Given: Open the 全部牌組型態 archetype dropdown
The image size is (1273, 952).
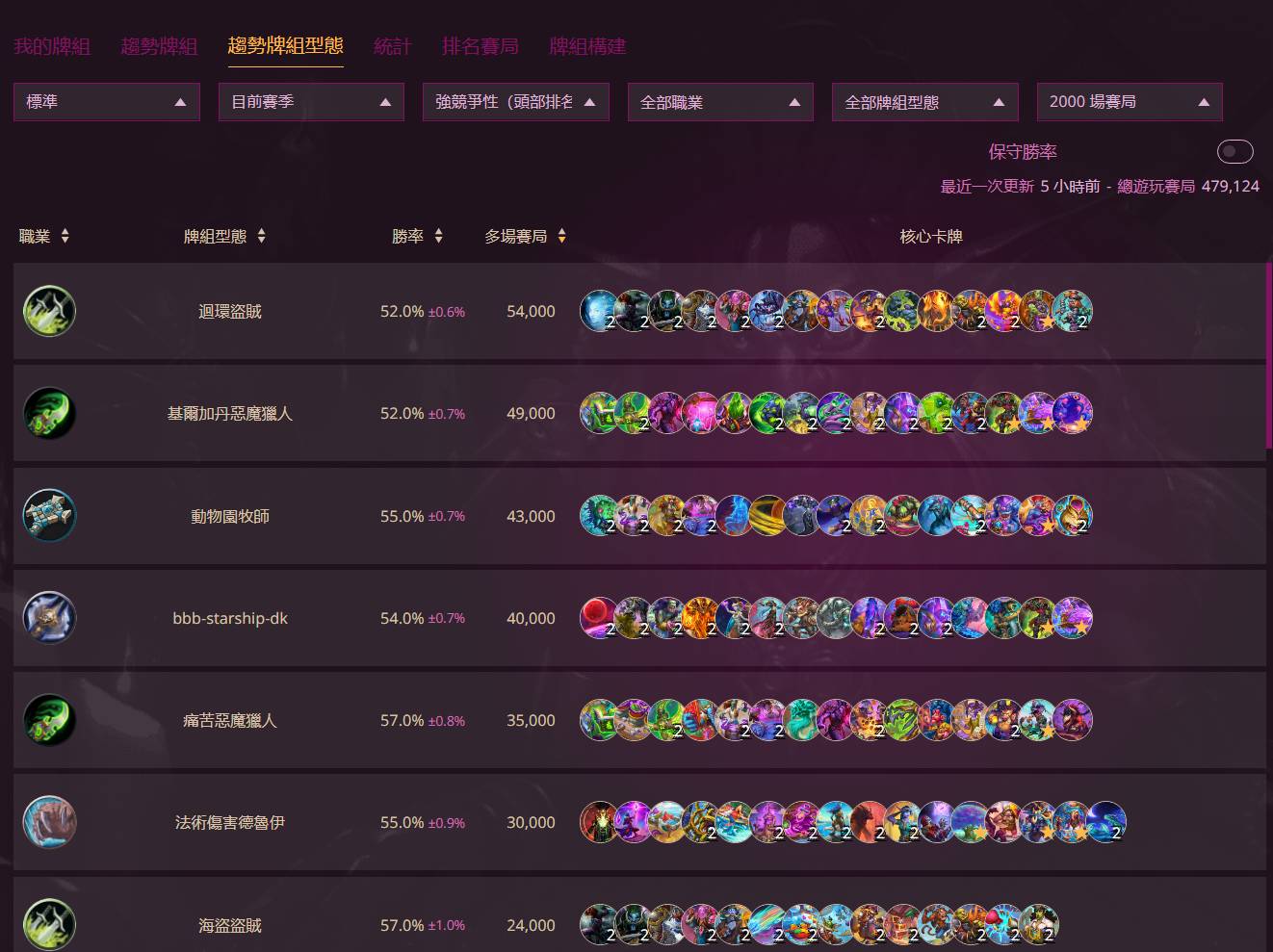Looking at the screenshot, I should (925, 102).
